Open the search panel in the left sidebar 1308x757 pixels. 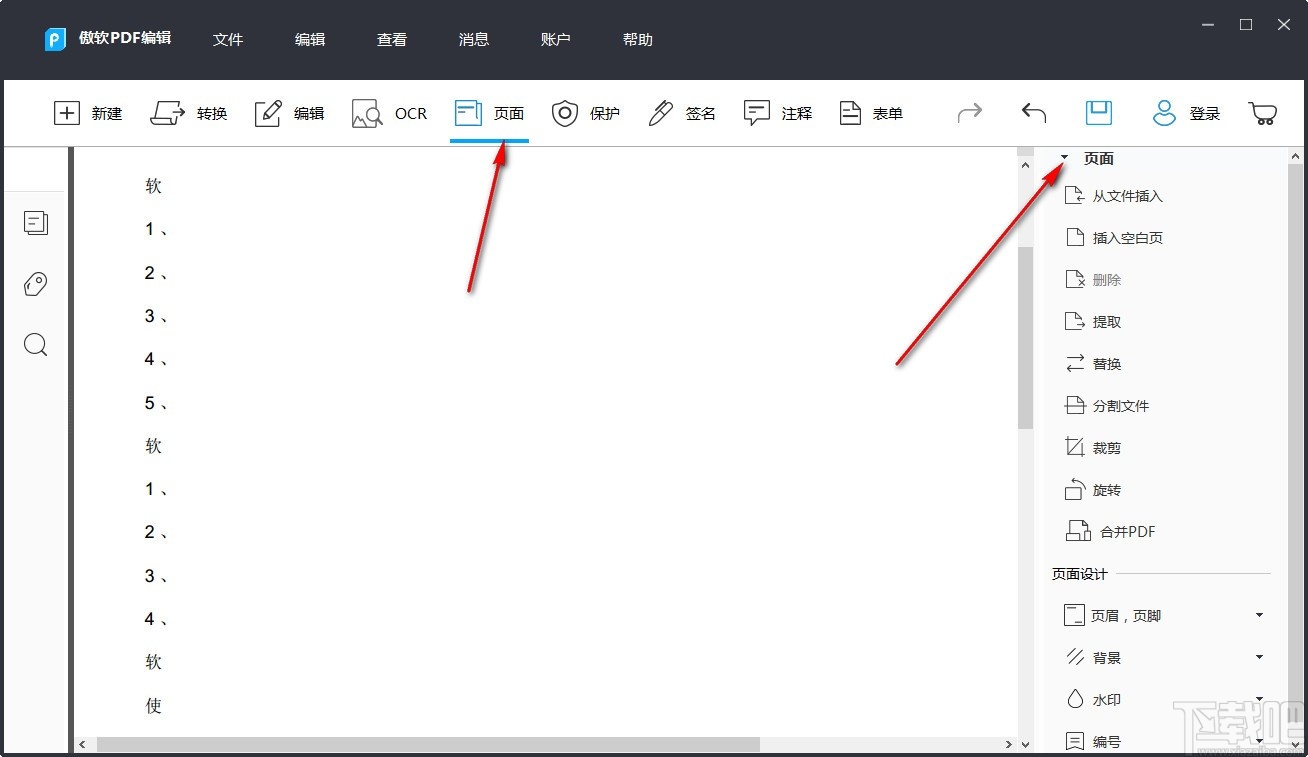(35, 344)
